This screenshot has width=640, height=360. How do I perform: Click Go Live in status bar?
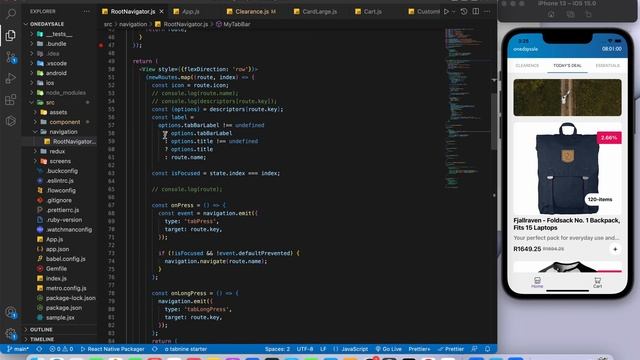389,349
